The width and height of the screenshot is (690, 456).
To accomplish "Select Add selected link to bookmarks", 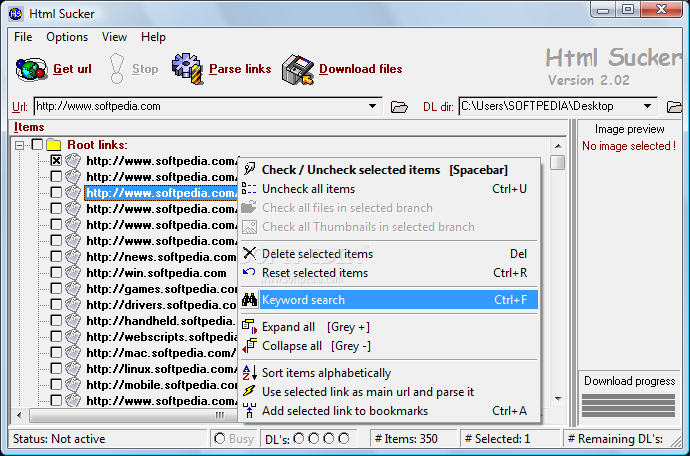I will [x=389, y=411].
